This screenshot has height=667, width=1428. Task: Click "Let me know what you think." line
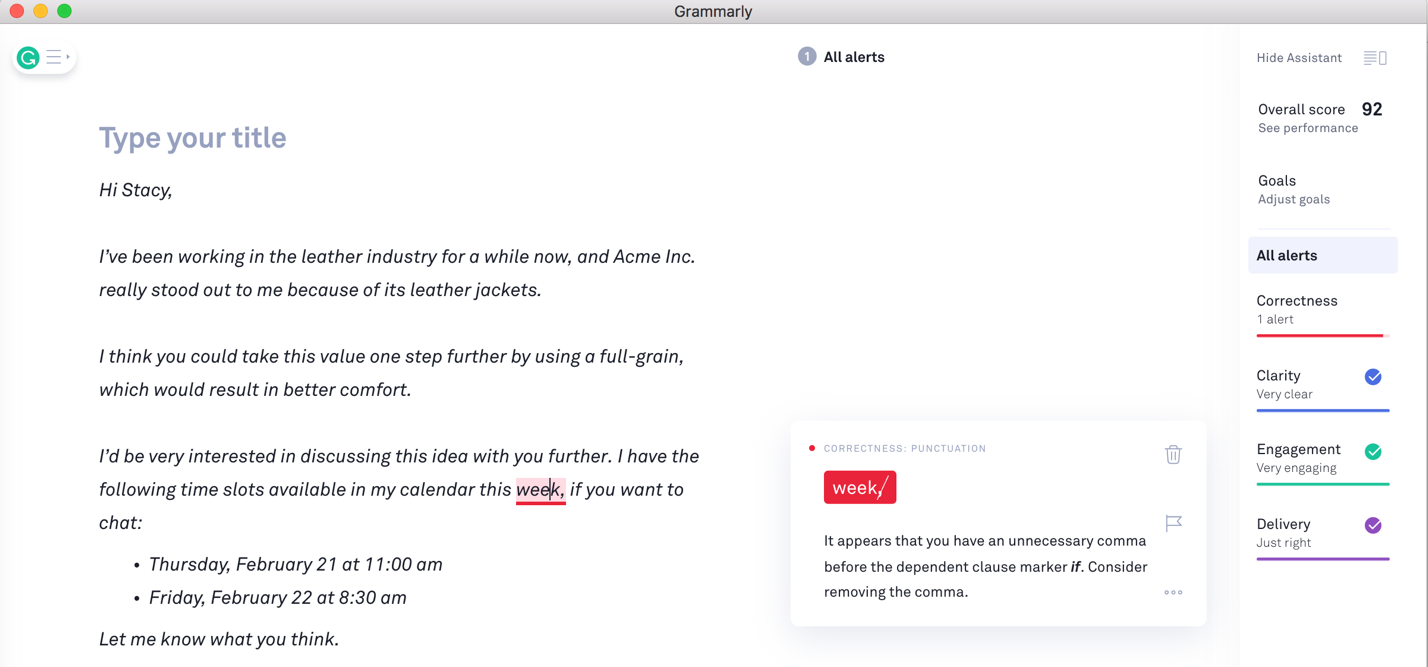(x=219, y=639)
